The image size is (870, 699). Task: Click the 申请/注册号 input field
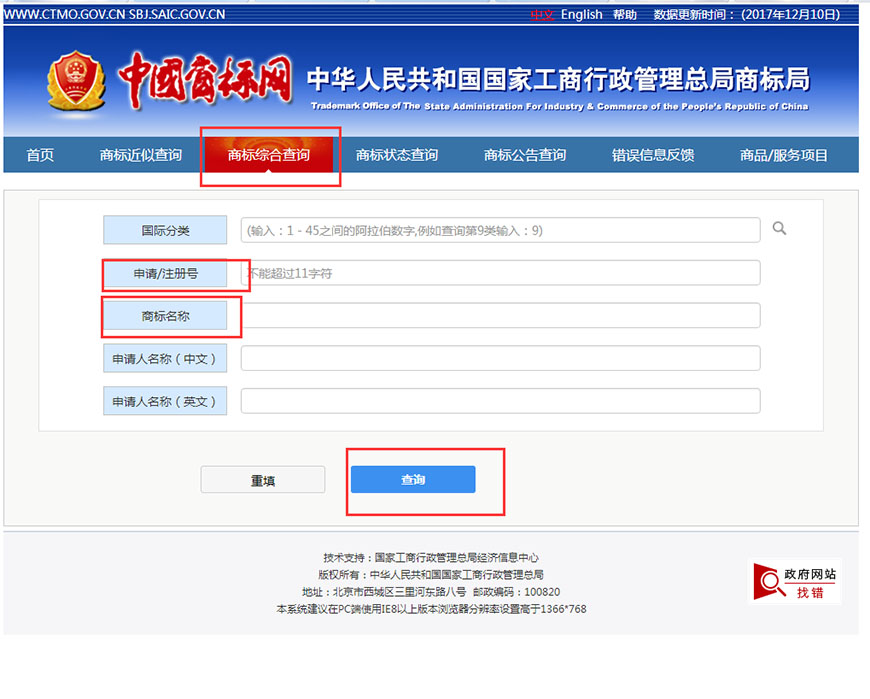tap(500, 273)
